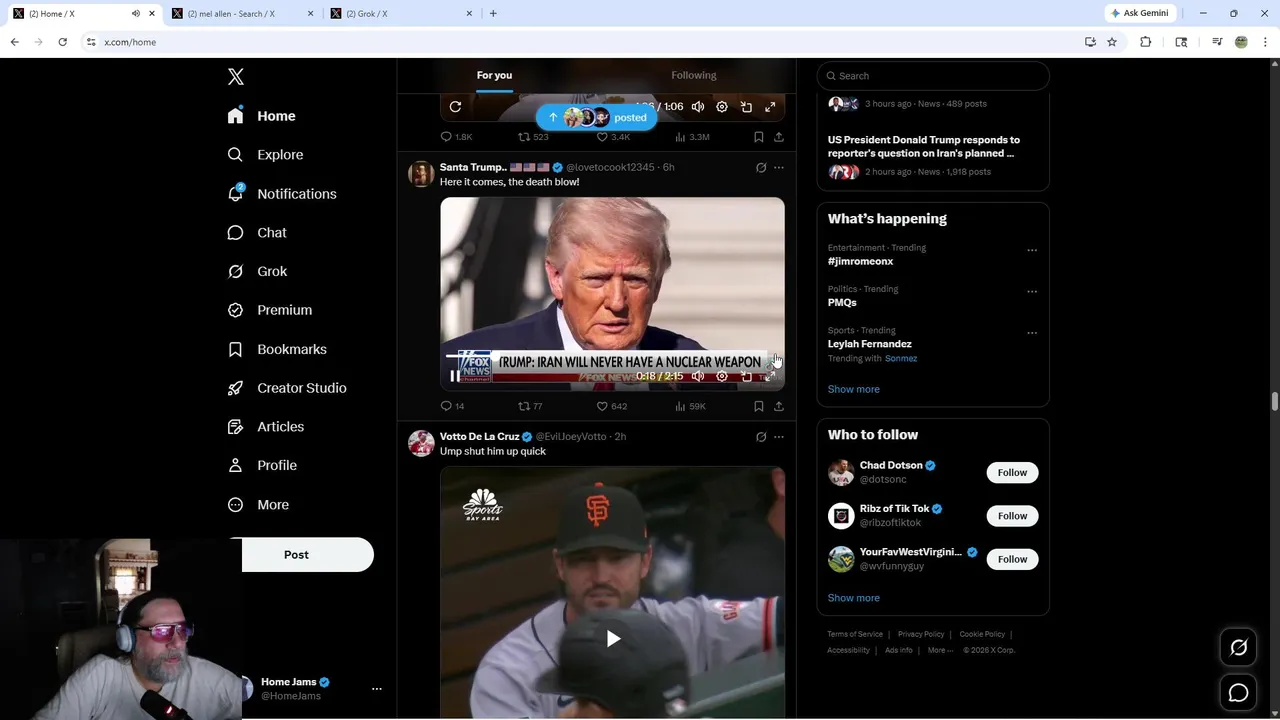The width and height of the screenshot is (1280, 720).
Task: Open settings gear on top 1:06 video
Action: pyautogui.click(x=722, y=107)
